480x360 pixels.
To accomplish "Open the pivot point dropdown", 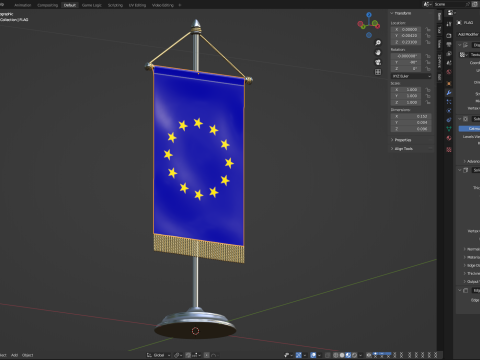I will coord(178,355).
